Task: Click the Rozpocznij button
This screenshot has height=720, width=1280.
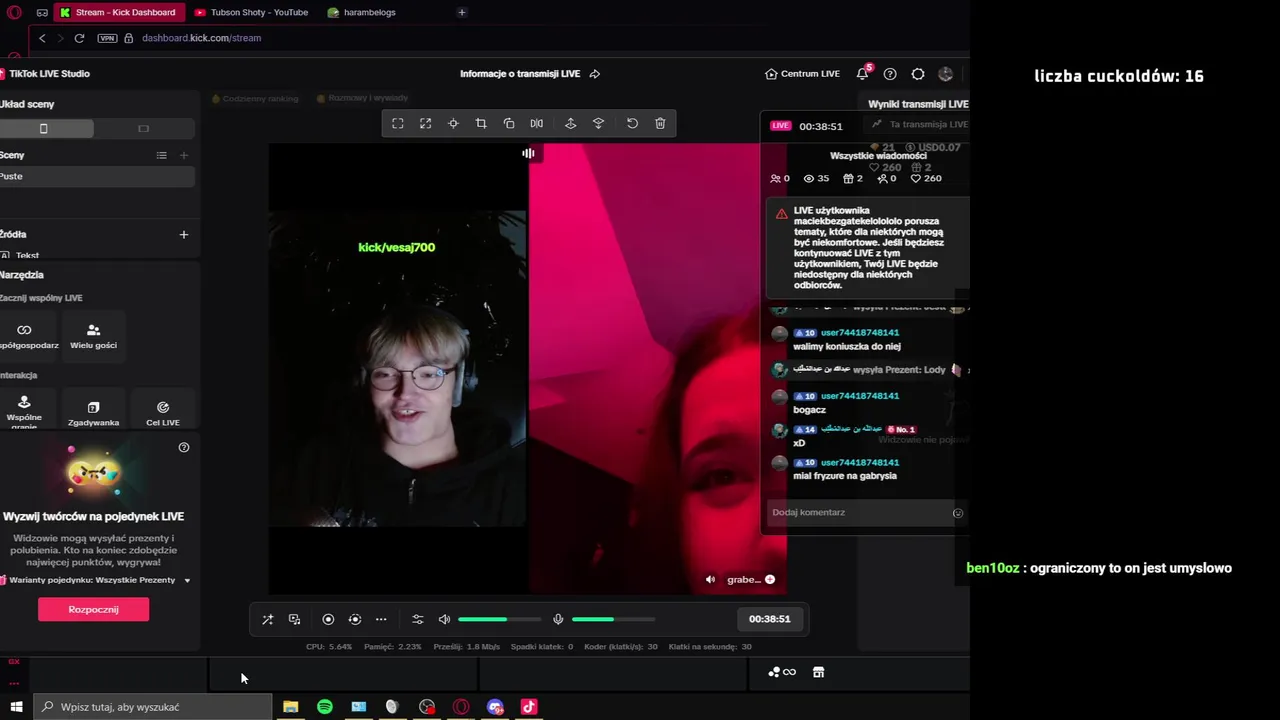Action: click(93, 609)
